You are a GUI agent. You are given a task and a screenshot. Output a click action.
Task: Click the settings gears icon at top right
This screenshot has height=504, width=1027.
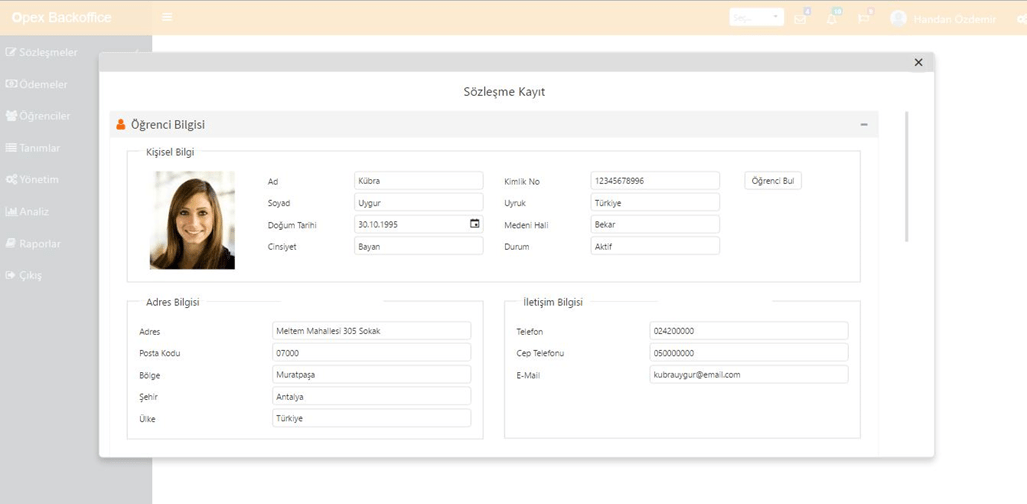(1019, 19)
